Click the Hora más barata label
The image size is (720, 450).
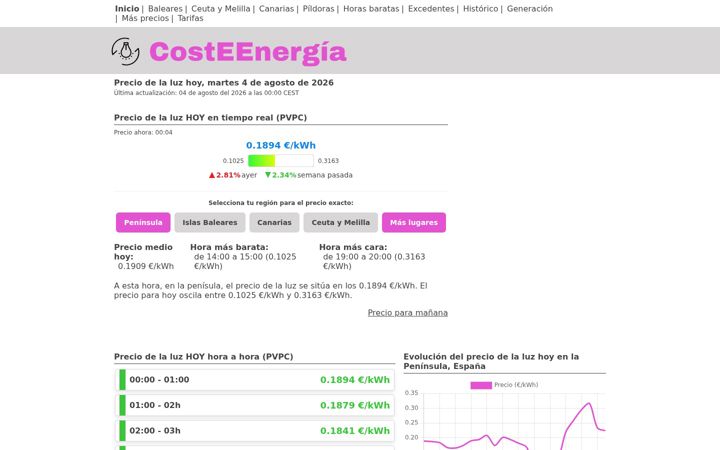coord(229,247)
